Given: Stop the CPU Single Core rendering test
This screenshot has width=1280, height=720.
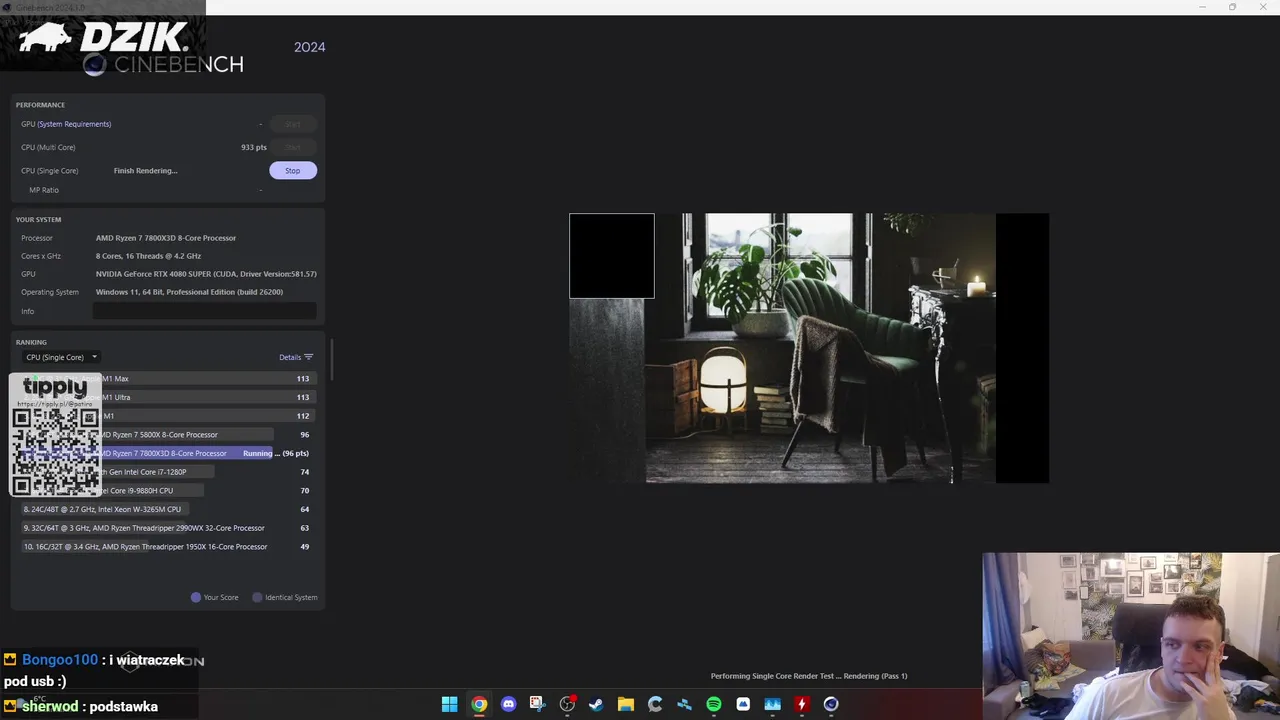Looking at the screenshot, I should [x=292, y=170].
